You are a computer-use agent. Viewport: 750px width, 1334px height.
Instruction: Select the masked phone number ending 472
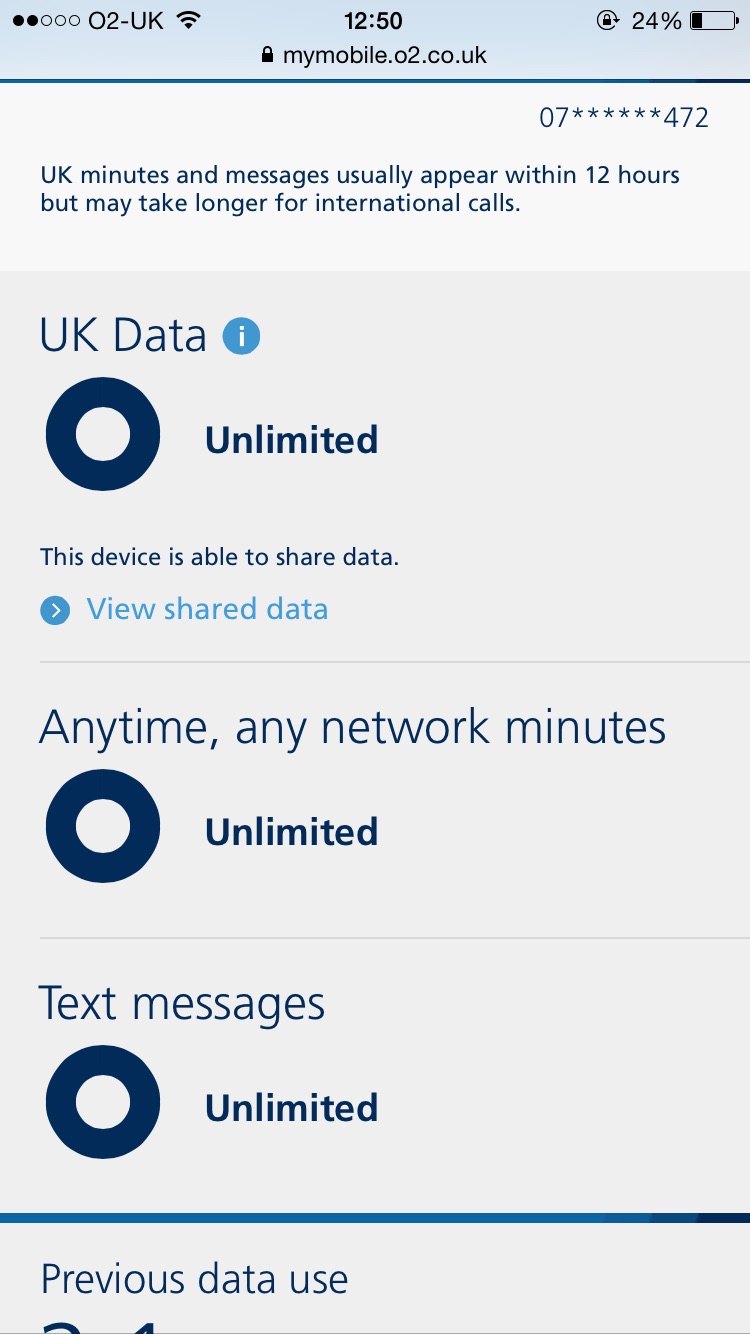coord(624,118)
